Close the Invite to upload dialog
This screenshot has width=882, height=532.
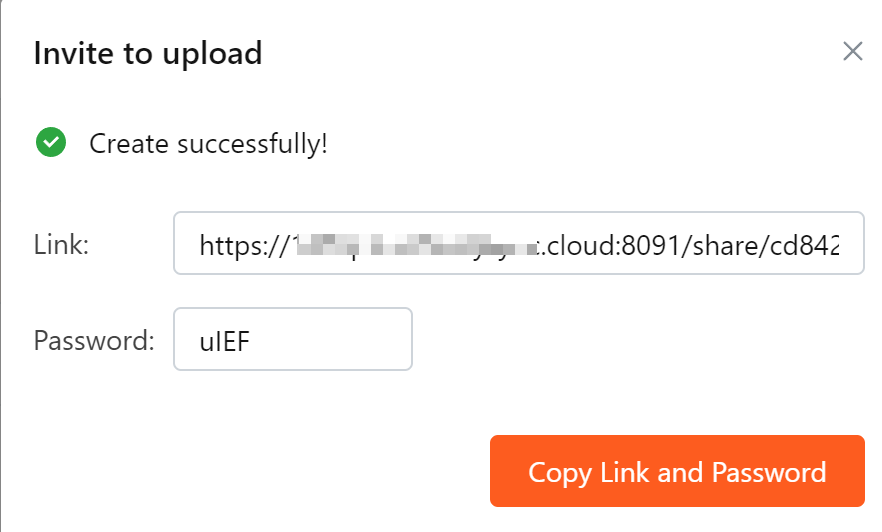(x=853, y=51)
